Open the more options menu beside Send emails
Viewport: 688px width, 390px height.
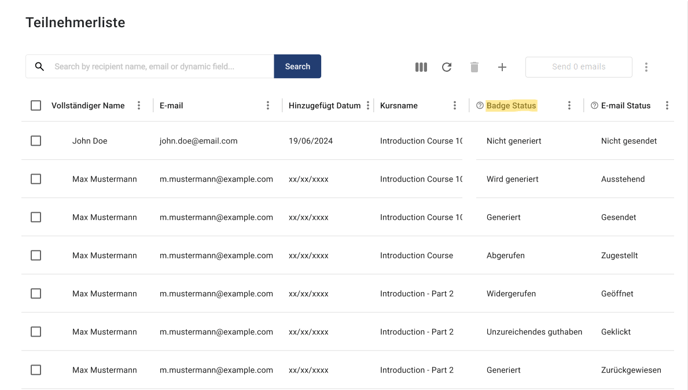646,67
